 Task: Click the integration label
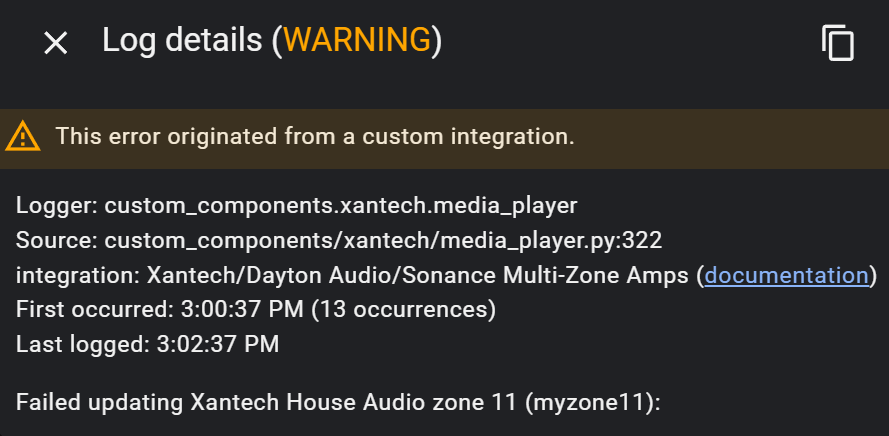[x=78, y=275]
